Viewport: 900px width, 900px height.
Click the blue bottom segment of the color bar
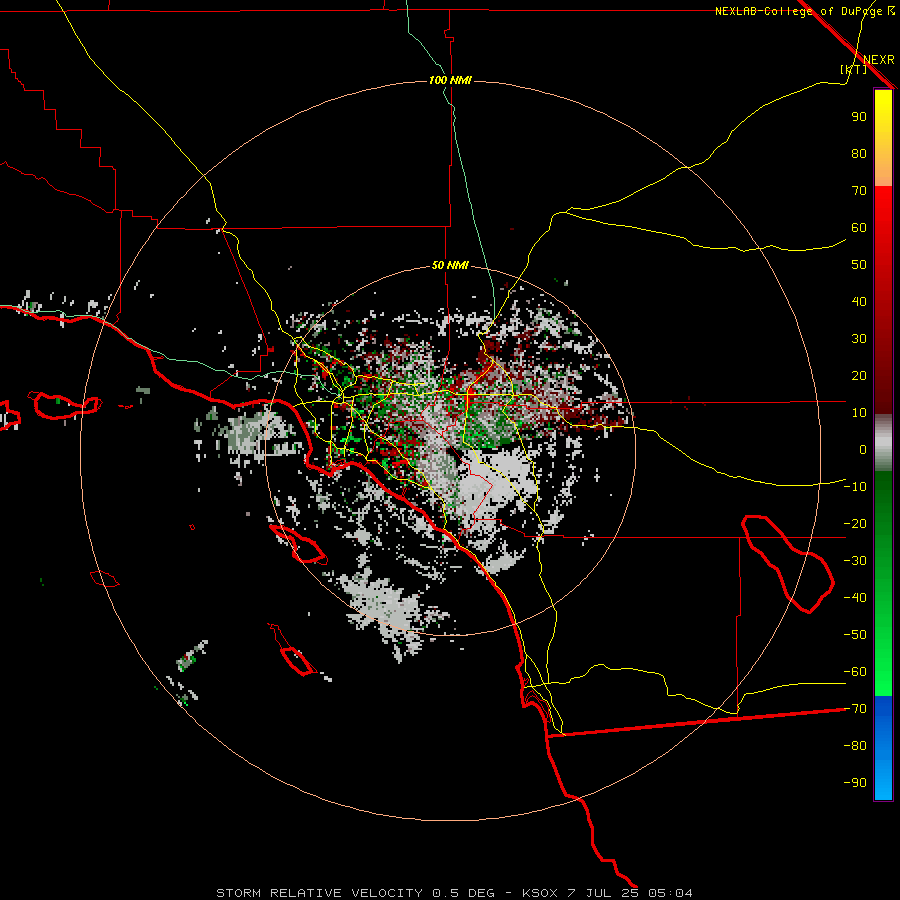[883, 748]
